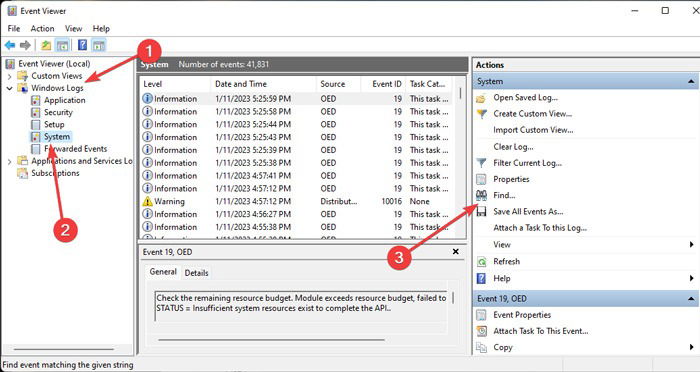Viewport: 700px width, 372px height.
Task: Open the View menu
Action: 74,28
